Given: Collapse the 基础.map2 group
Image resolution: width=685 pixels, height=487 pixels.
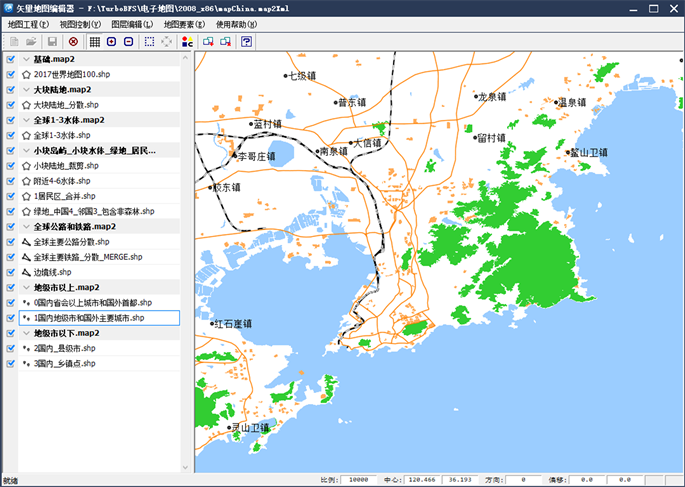Looking at the screenshot, I should click(25, 59).
